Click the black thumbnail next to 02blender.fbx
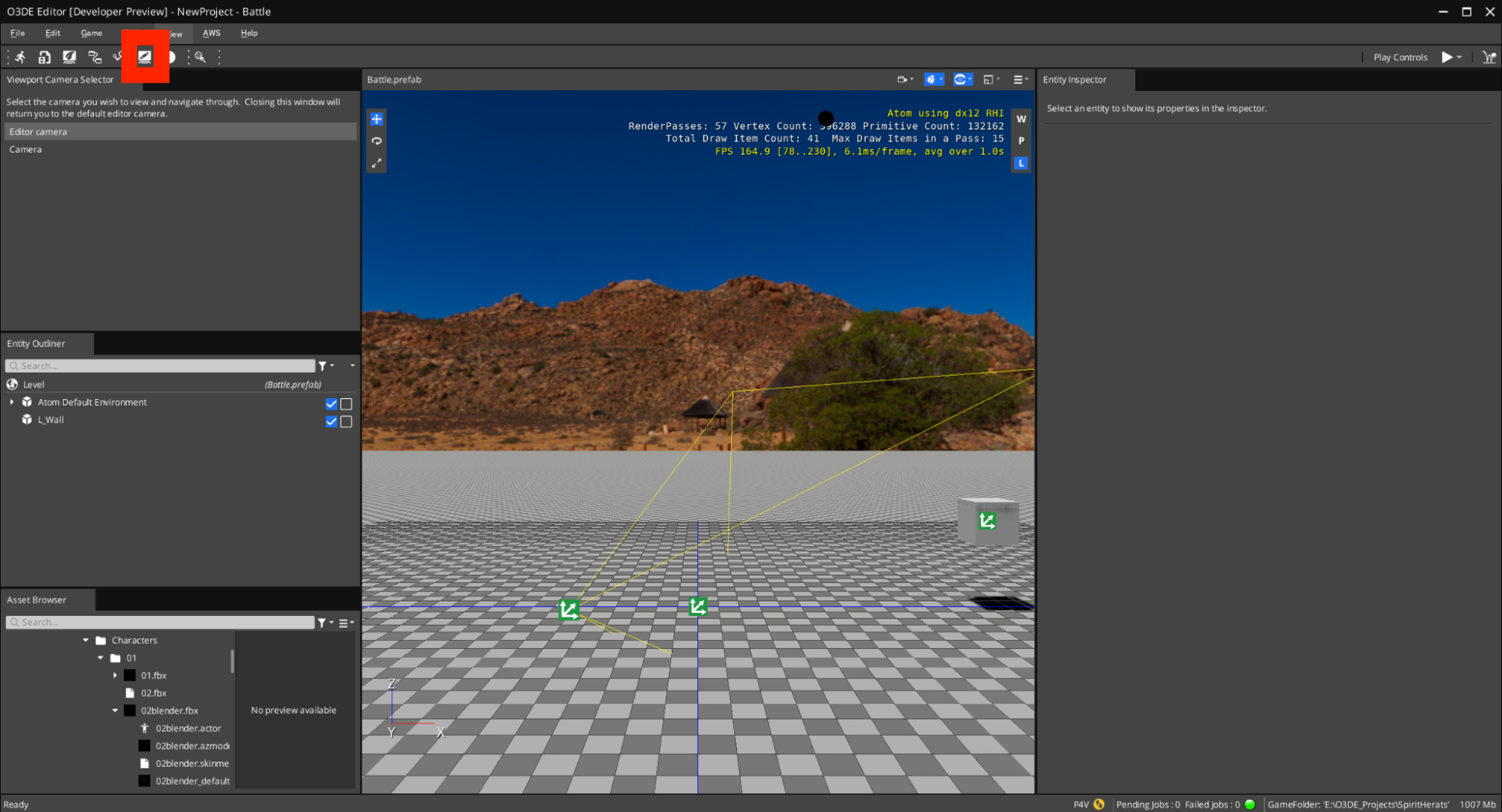This screenshot has height=812, width=1502. coord(130,711)
